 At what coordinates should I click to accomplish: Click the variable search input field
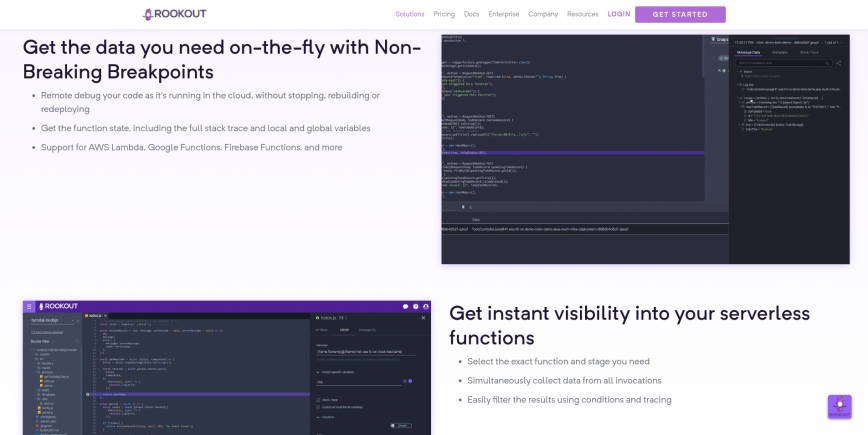784,63
